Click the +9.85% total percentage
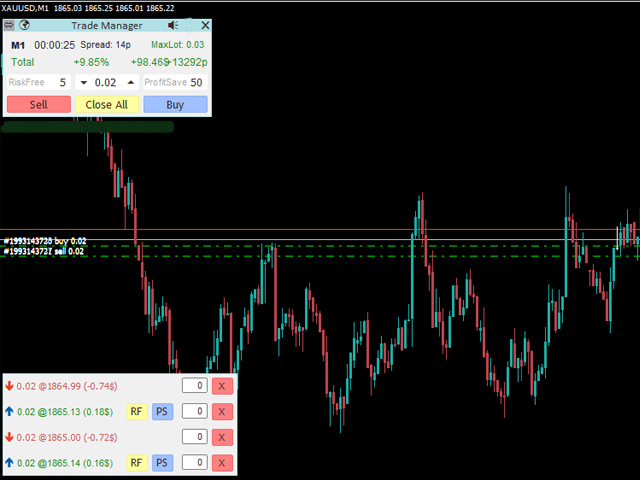The height and width of the screenshot is (480, 640). point(91,62)
